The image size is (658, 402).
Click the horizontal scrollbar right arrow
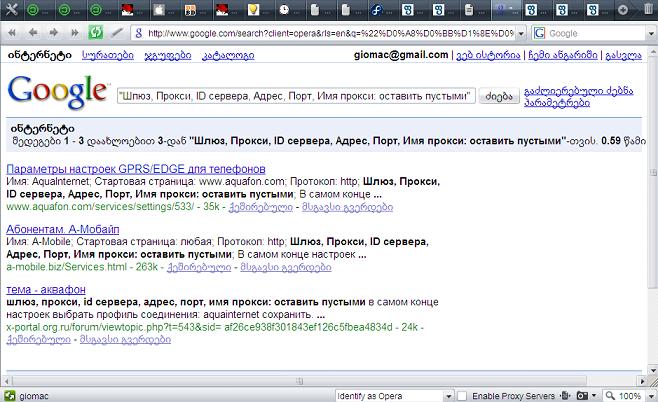coord(642,381)
